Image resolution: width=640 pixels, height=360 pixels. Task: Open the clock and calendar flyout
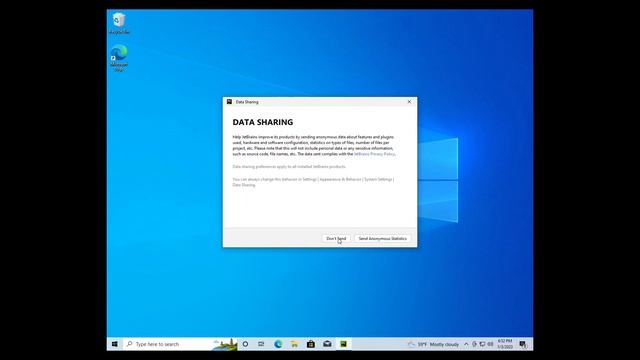coord(505,344)
